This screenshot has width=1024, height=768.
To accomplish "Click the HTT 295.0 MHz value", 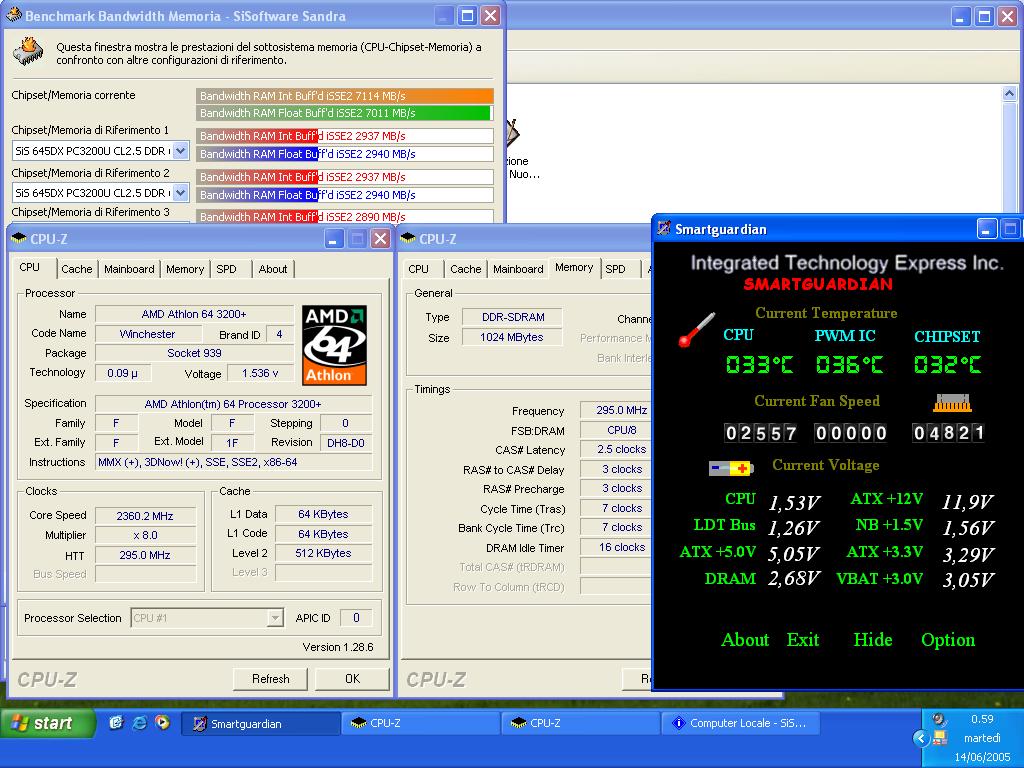I will [x=145, y=555].
